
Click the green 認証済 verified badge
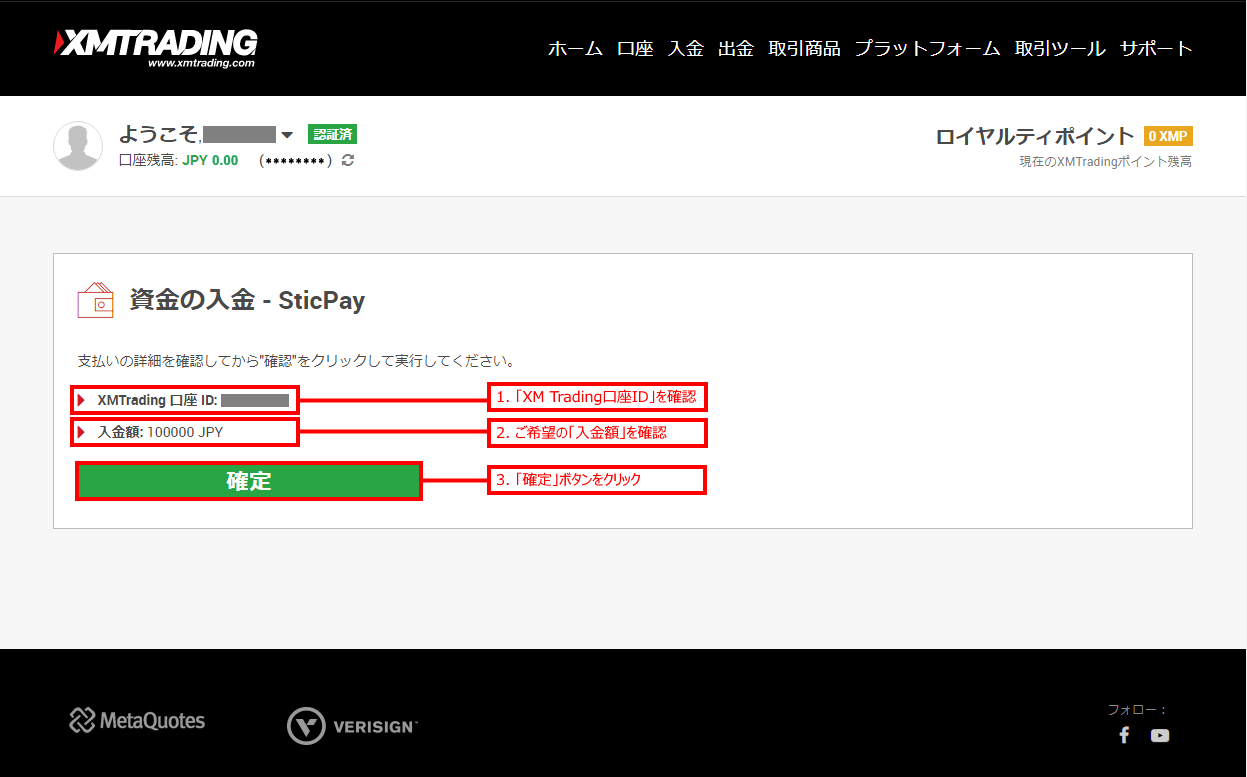332,134
